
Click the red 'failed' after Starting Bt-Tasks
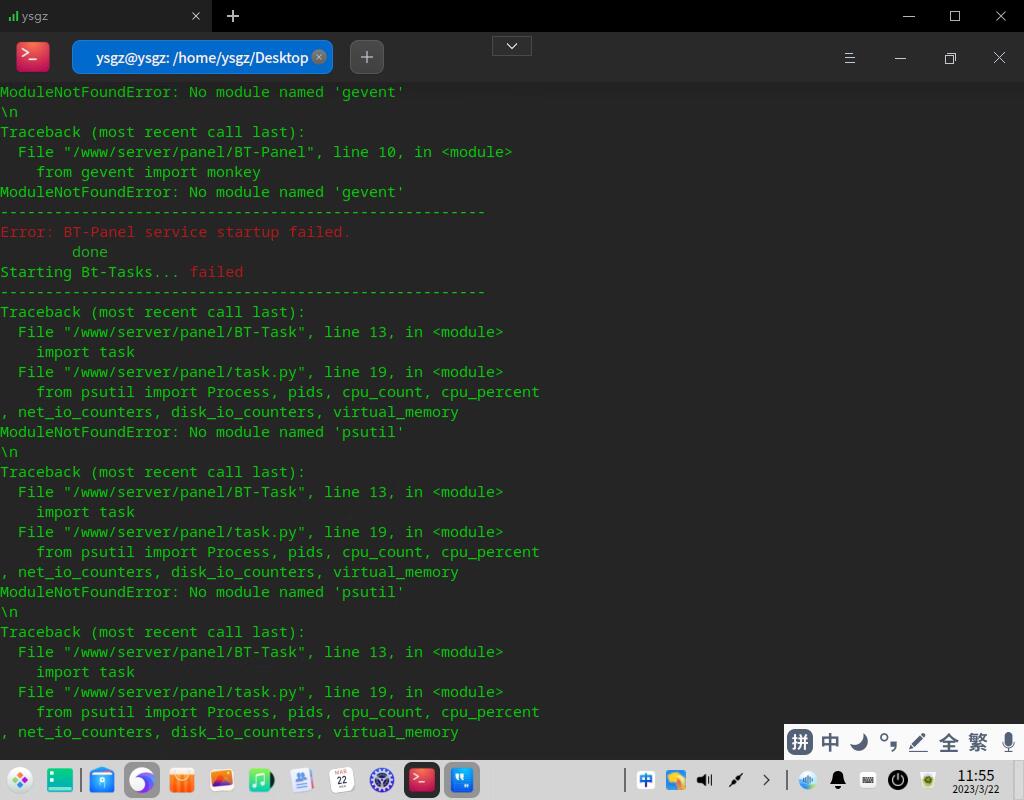click(x=216, y=272)
